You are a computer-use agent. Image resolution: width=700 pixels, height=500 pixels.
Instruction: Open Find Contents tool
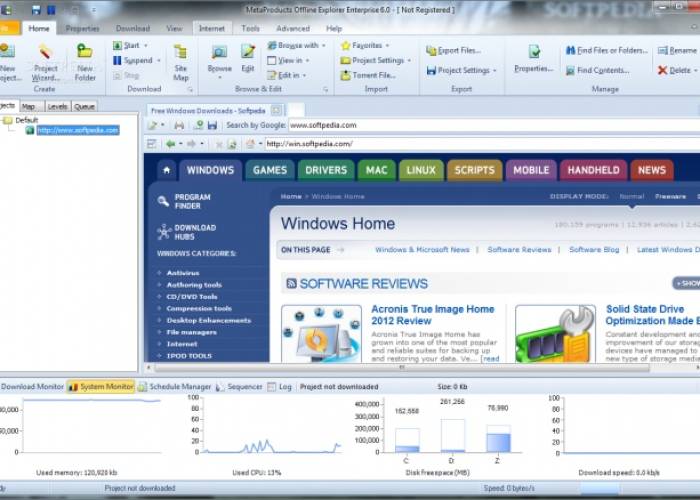pos(597,71)
